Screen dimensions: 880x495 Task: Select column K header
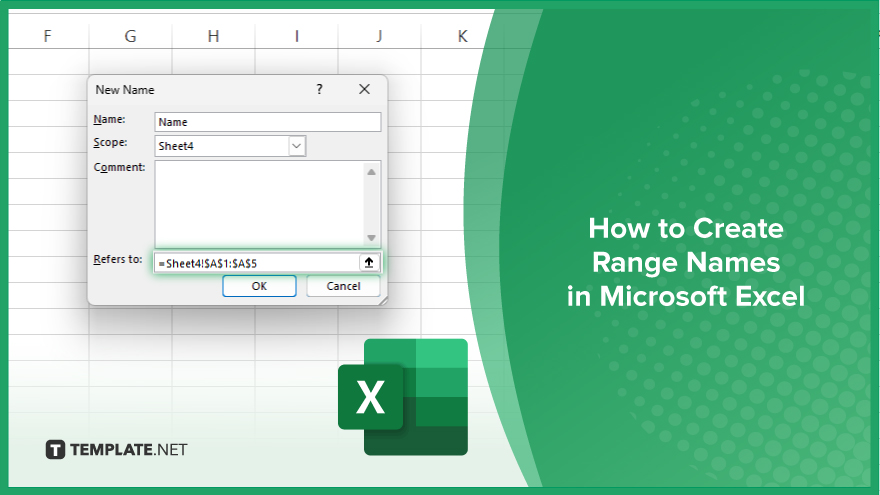[x=462, y=36]
